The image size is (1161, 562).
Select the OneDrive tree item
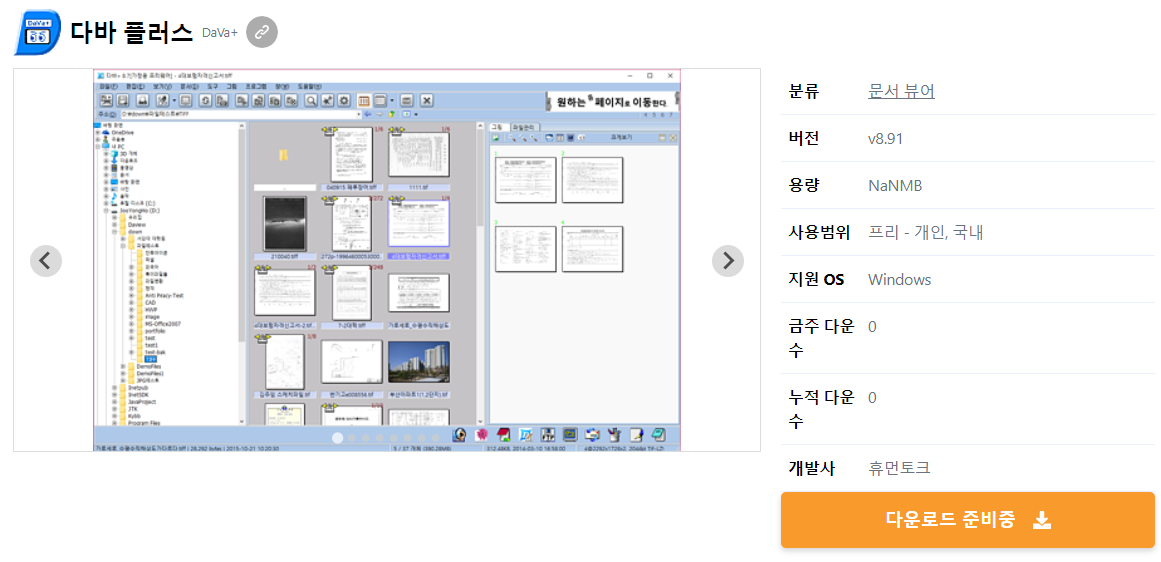[123, 133]
